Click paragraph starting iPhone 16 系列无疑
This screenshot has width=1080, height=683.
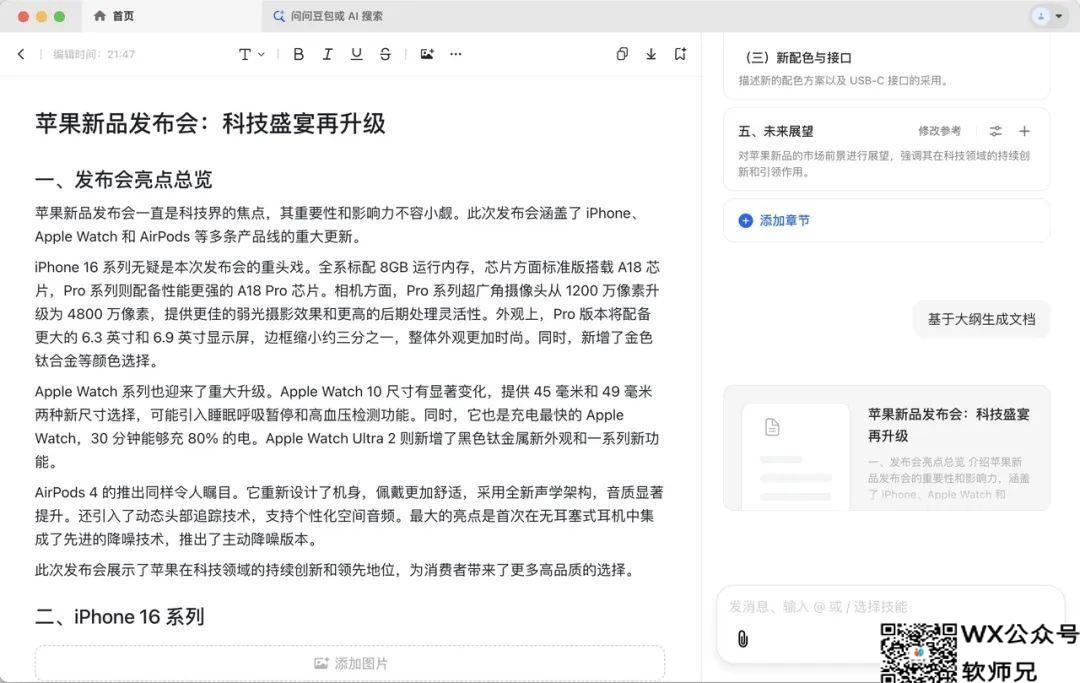click(x=348, y=314)
